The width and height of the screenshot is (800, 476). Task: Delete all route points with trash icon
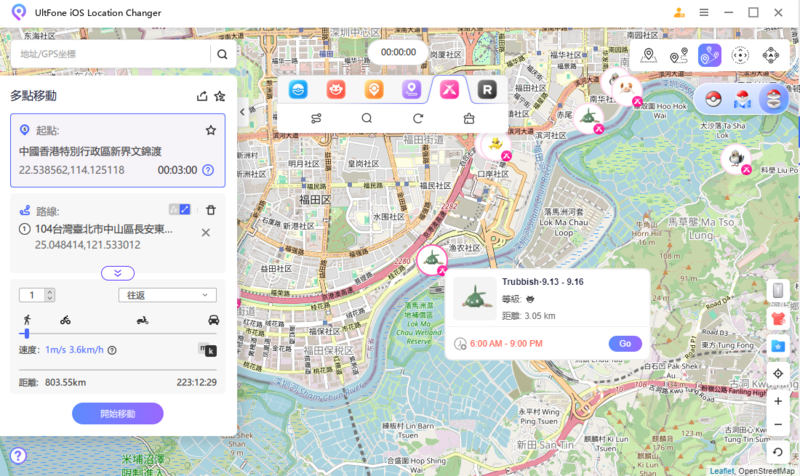(x=211, y=210)
